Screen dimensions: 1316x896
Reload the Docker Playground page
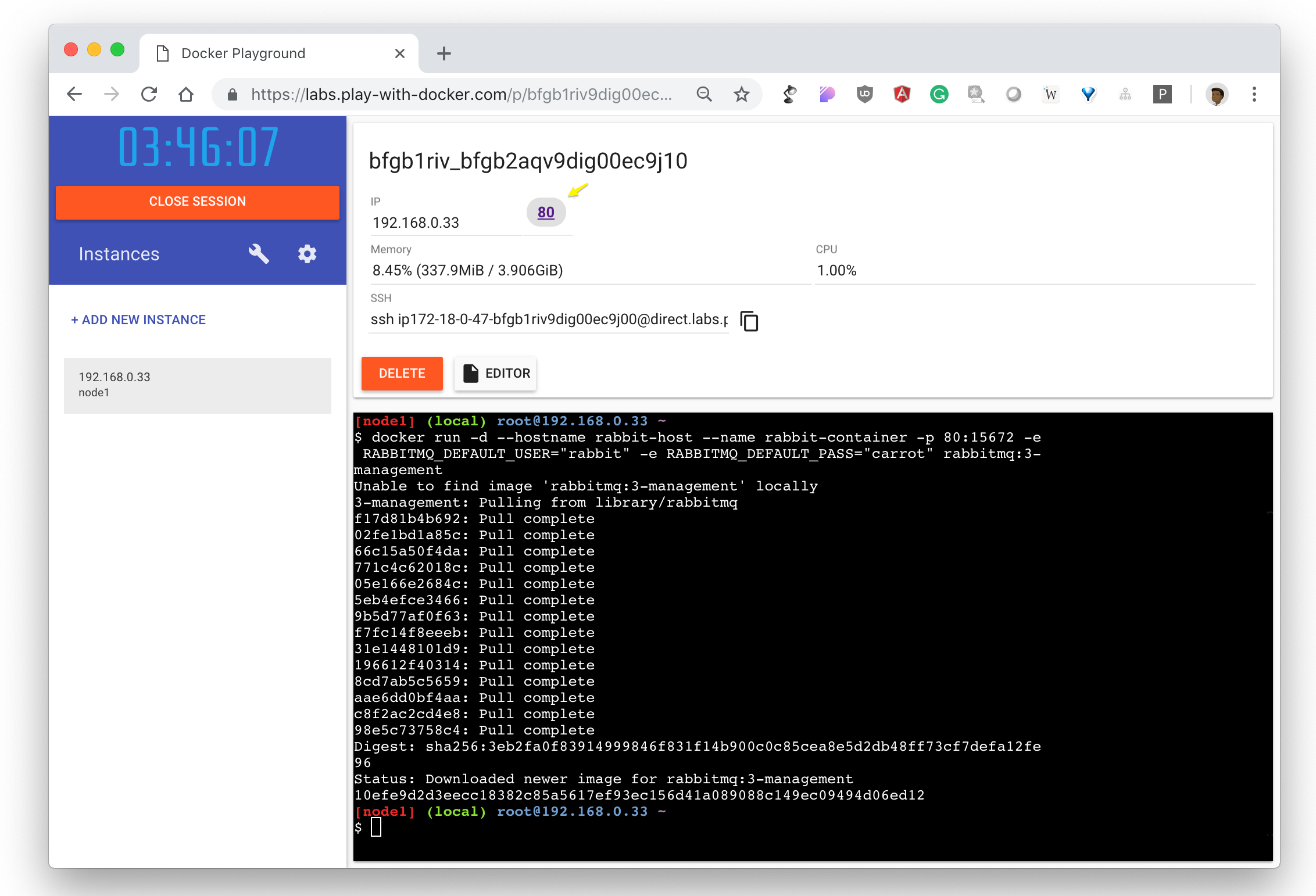click(x=149, y=94)
